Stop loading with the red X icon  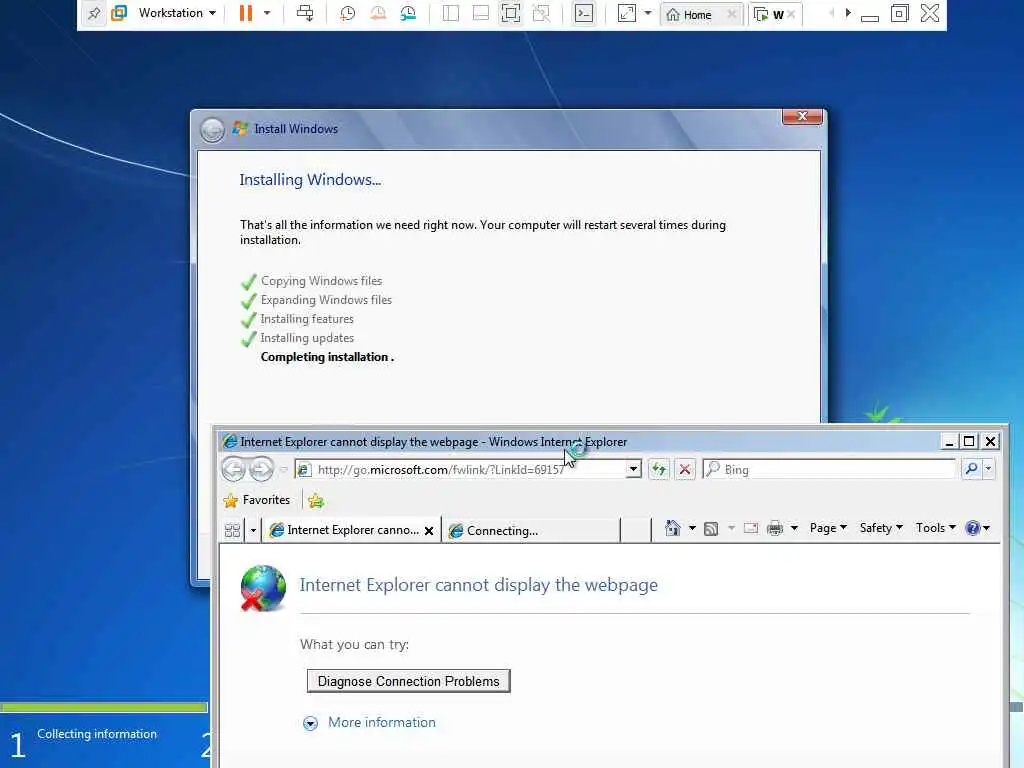684,469
